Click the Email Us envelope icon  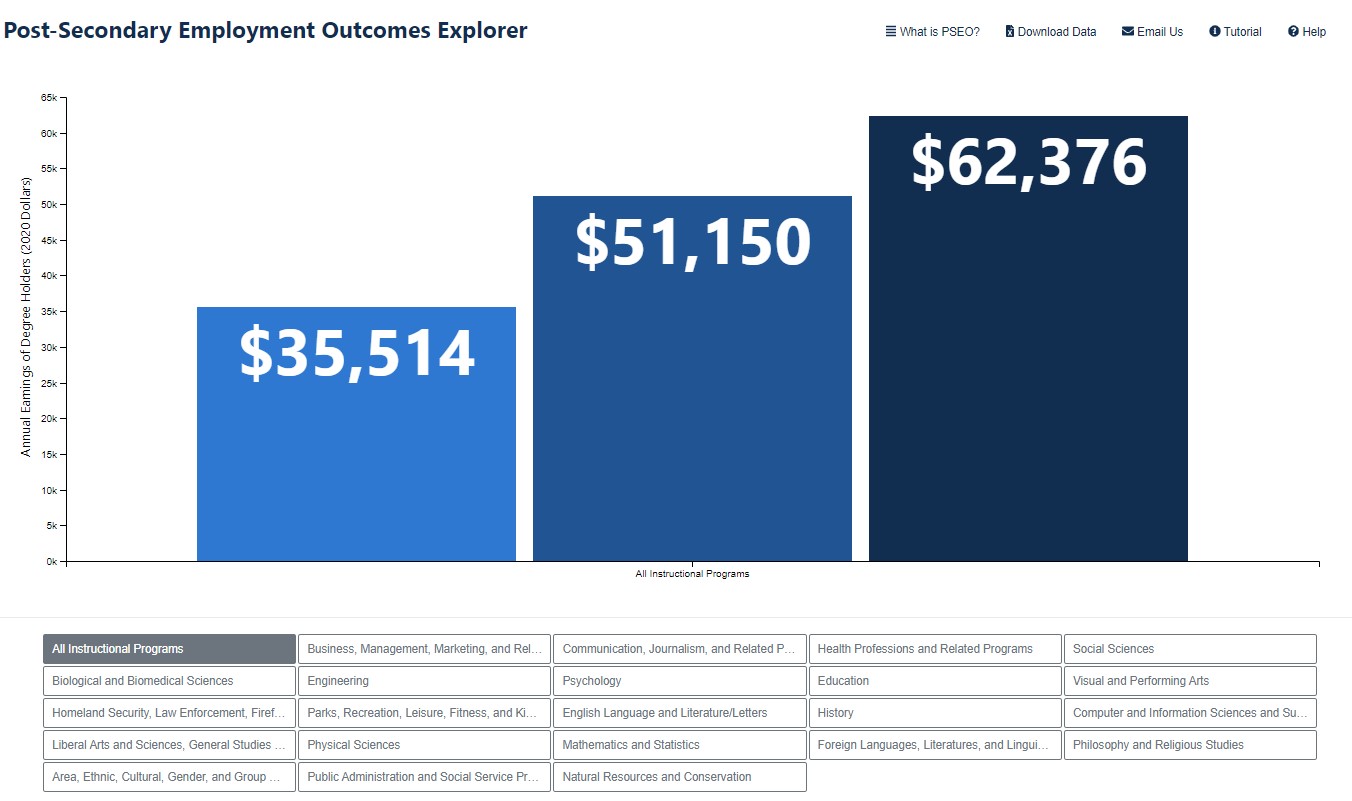point(1128,31)
